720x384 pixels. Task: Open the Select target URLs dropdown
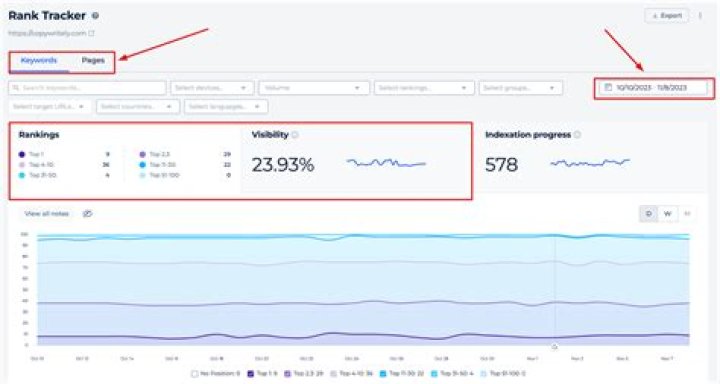(x=50, y=107)
